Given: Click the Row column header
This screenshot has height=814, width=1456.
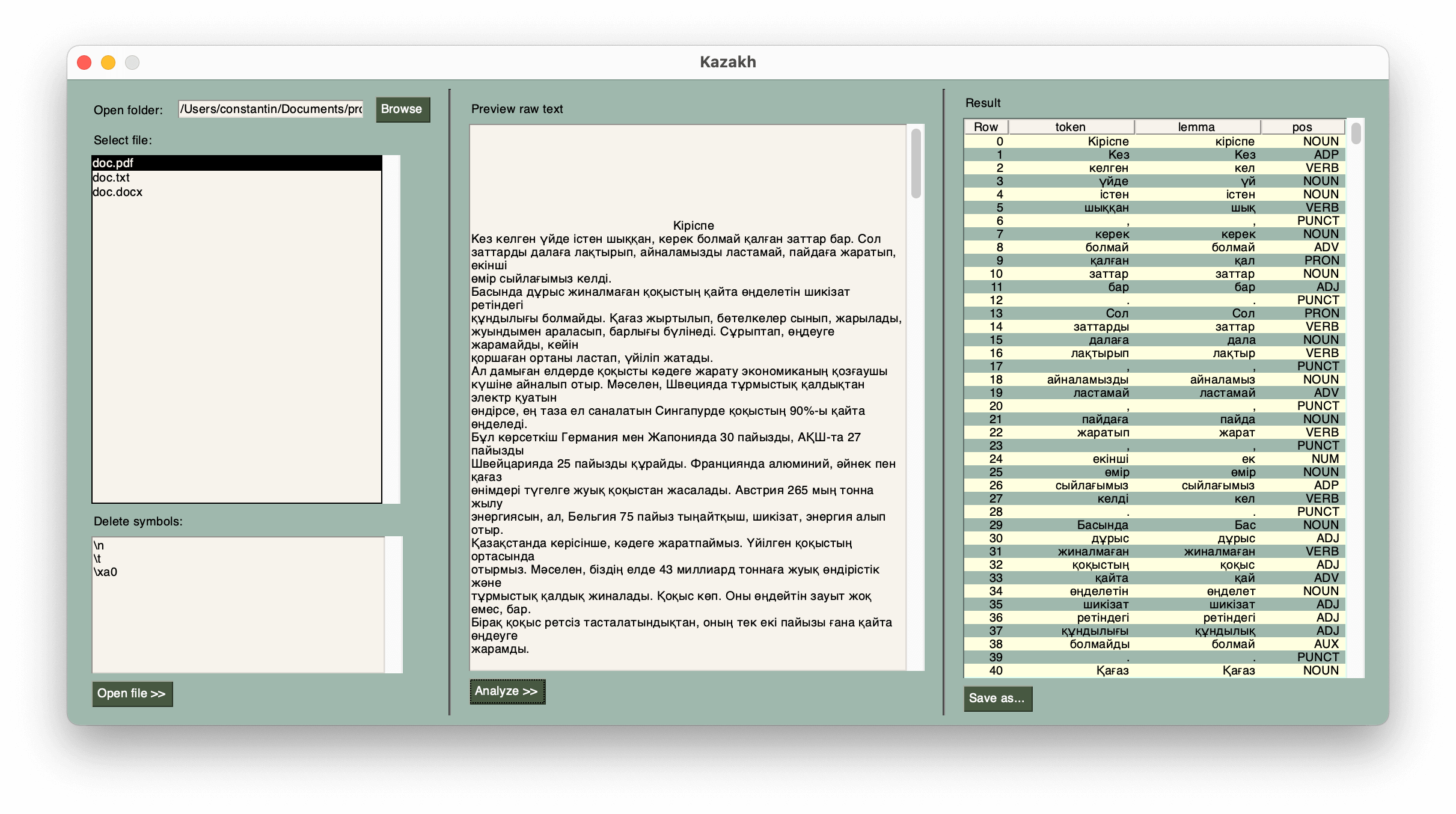Looking at the screenshot, I should [x=986, y=127].
